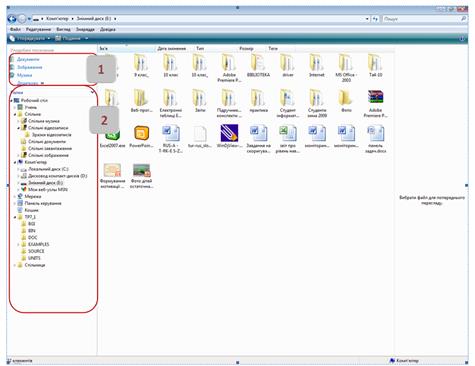Select Дисковод компакт-дисків (D:) in tree
475x366 pixels.
tap(58, 176)
